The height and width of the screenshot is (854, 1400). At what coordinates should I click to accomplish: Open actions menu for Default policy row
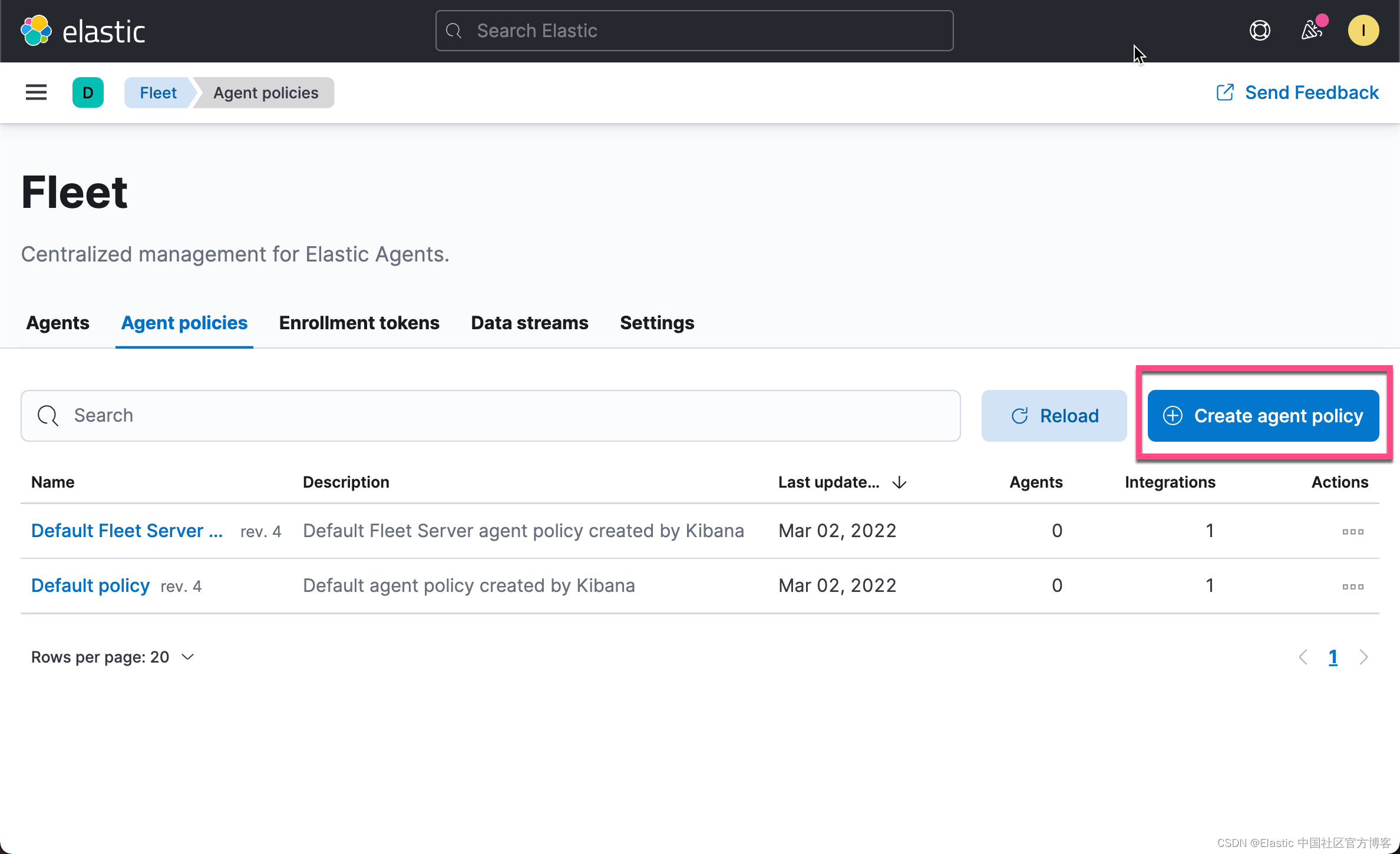point(1352,587)
